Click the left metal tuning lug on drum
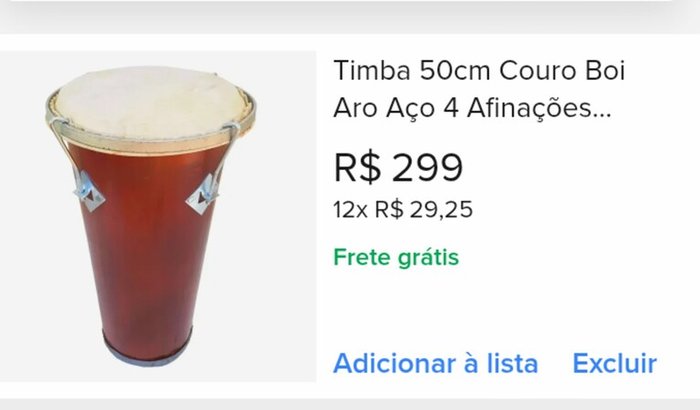Image resolution: width=700 pixels, height=410 pixels. coord(89,191)
